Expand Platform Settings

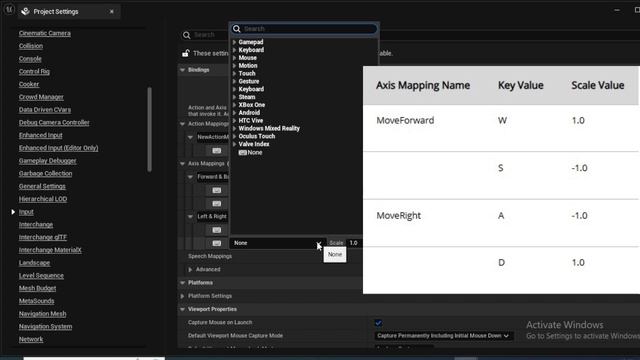(x=182, y=296)
